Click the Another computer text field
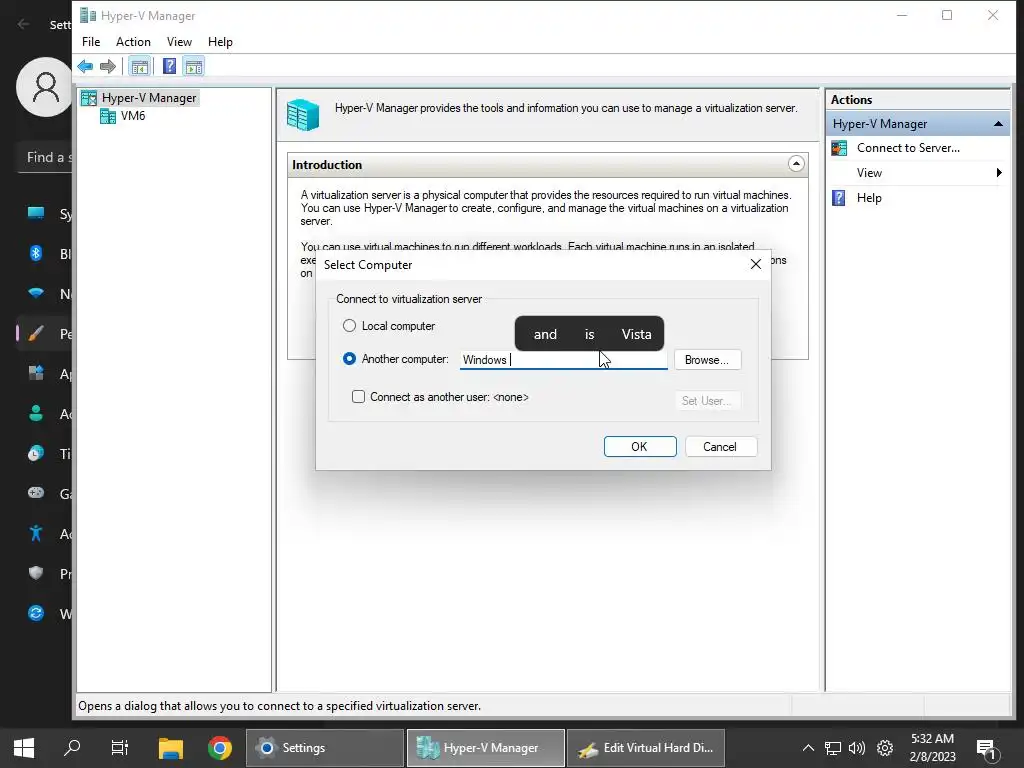This screenshot has width=1024, height=768. (564, 360)
